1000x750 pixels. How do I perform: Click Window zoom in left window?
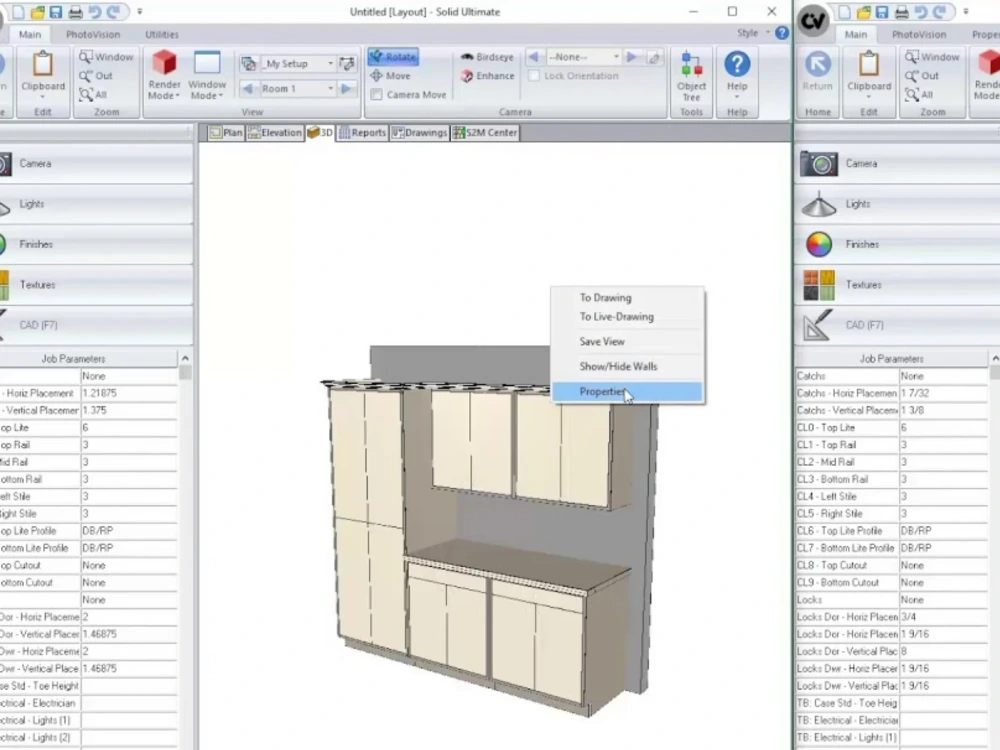pos(106,57)
